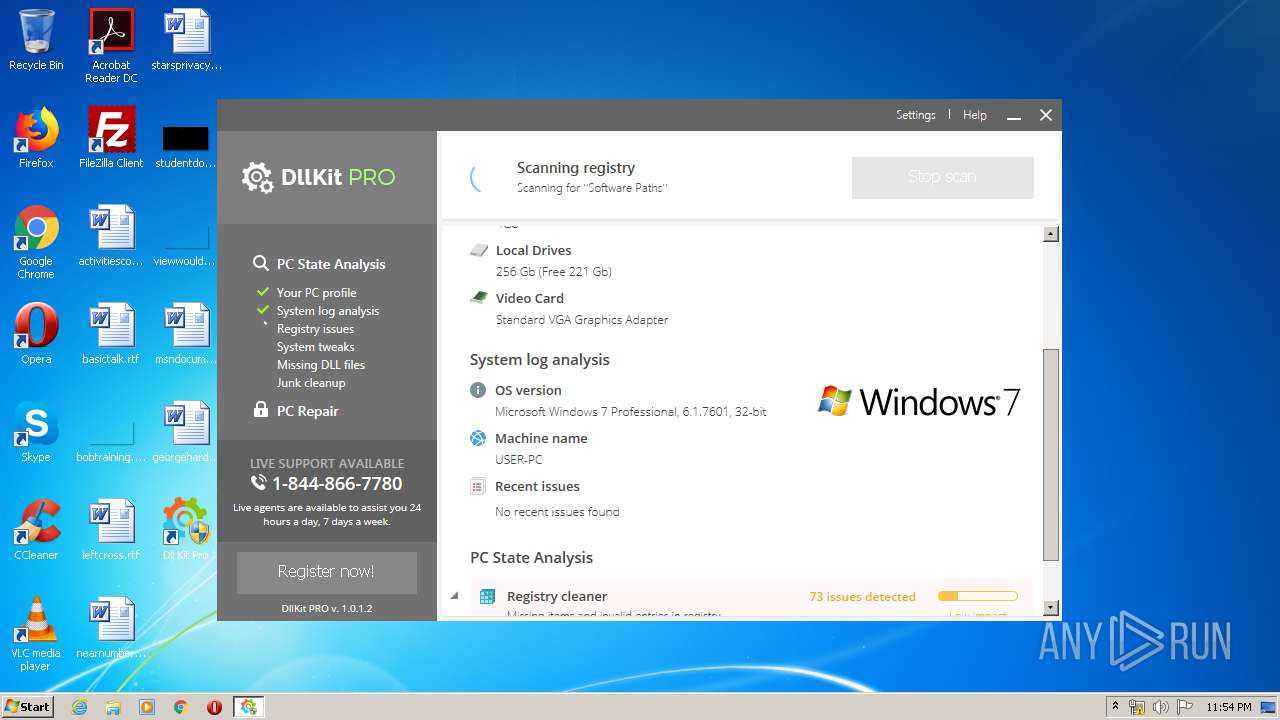
Task: Open the georgehard document icon
Action: [186, 431]
